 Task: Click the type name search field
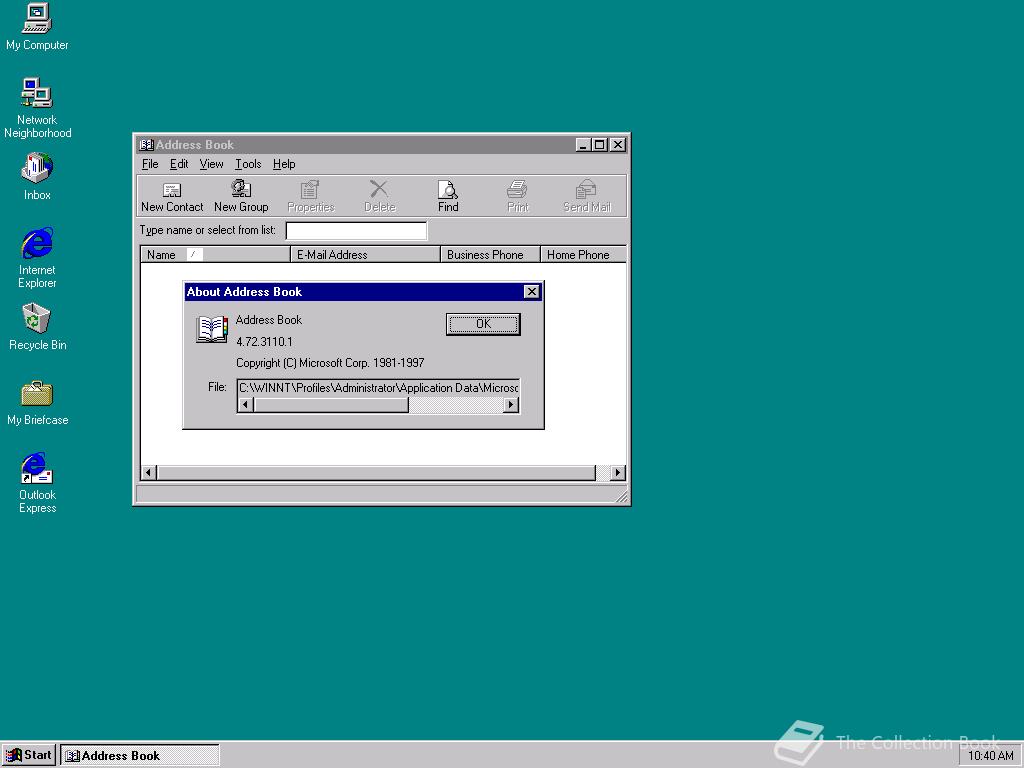click(x=357, y=231)
